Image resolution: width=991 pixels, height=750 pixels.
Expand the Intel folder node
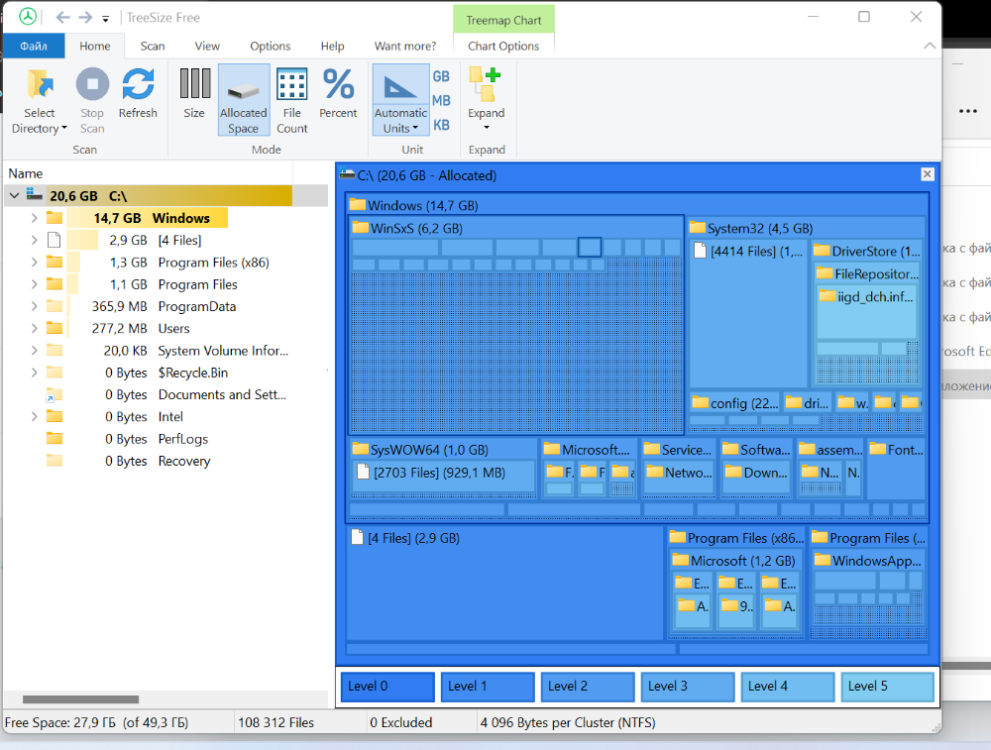[x=34, y=416]
